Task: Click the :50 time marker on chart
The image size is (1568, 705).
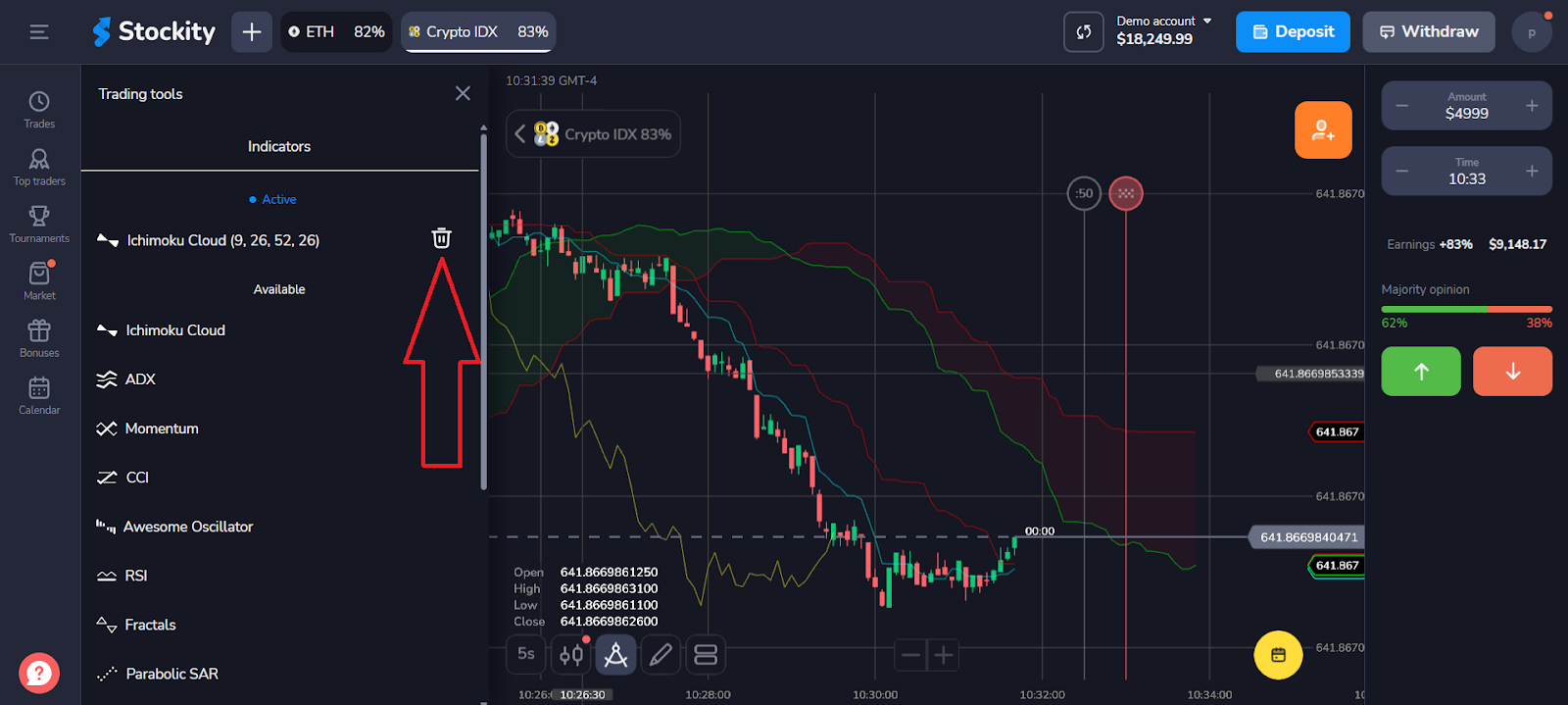Action: click(1084, 193)
